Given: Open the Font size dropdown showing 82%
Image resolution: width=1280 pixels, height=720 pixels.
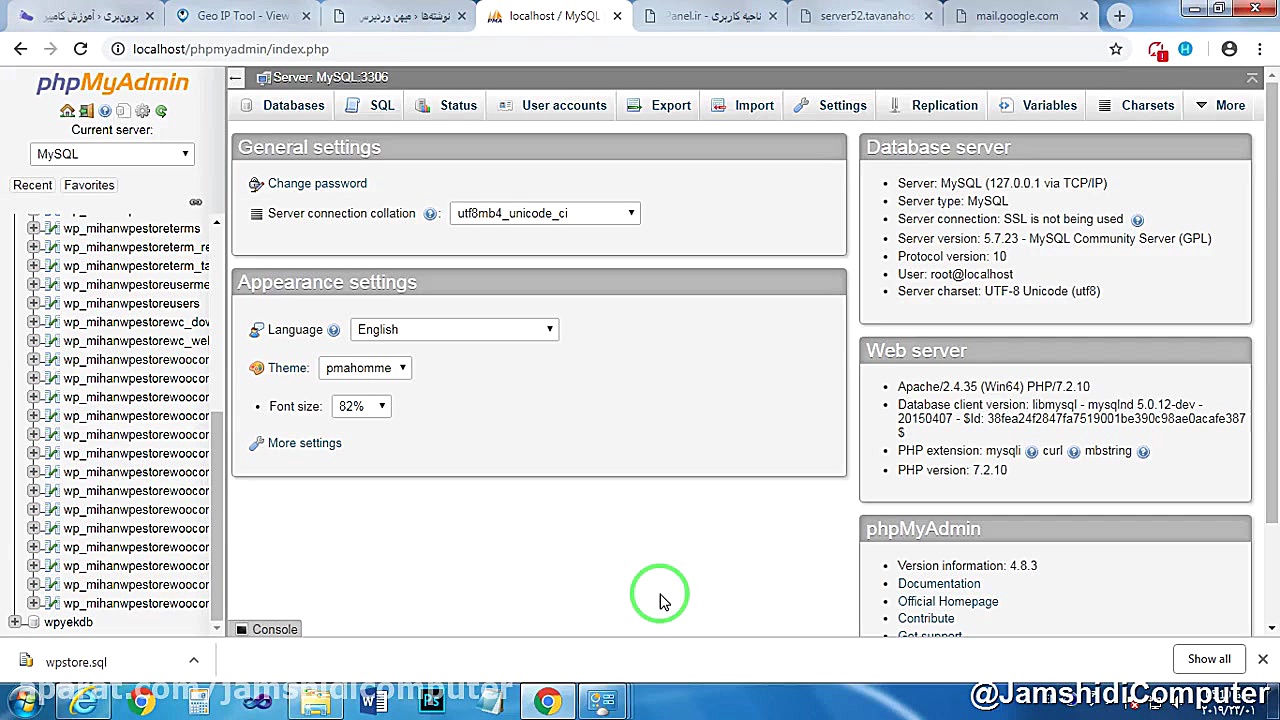Looking at the screenshot, I should (361, 406).
